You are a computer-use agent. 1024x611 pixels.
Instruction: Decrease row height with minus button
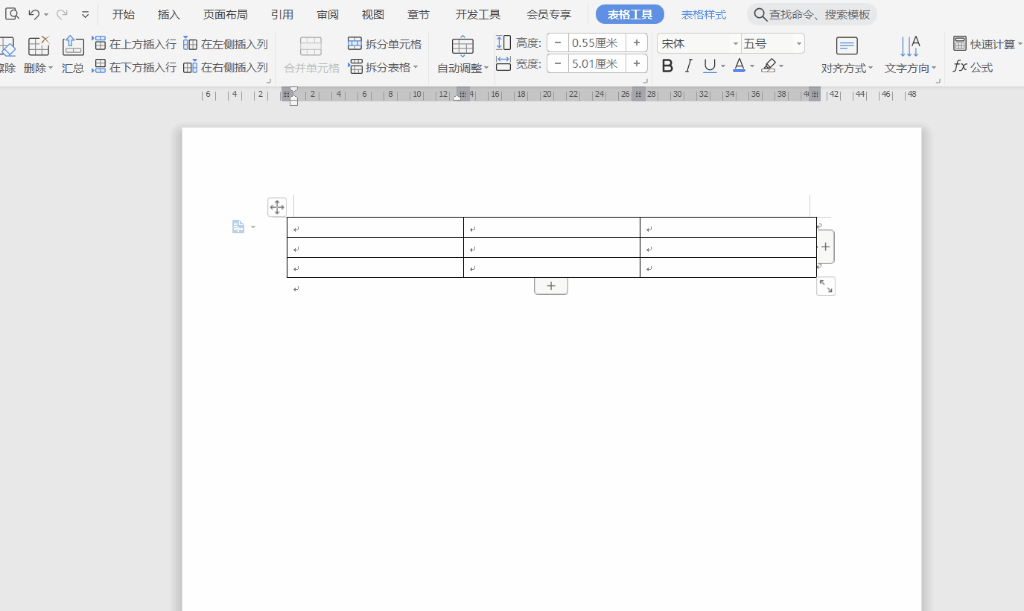pos(558,43)
